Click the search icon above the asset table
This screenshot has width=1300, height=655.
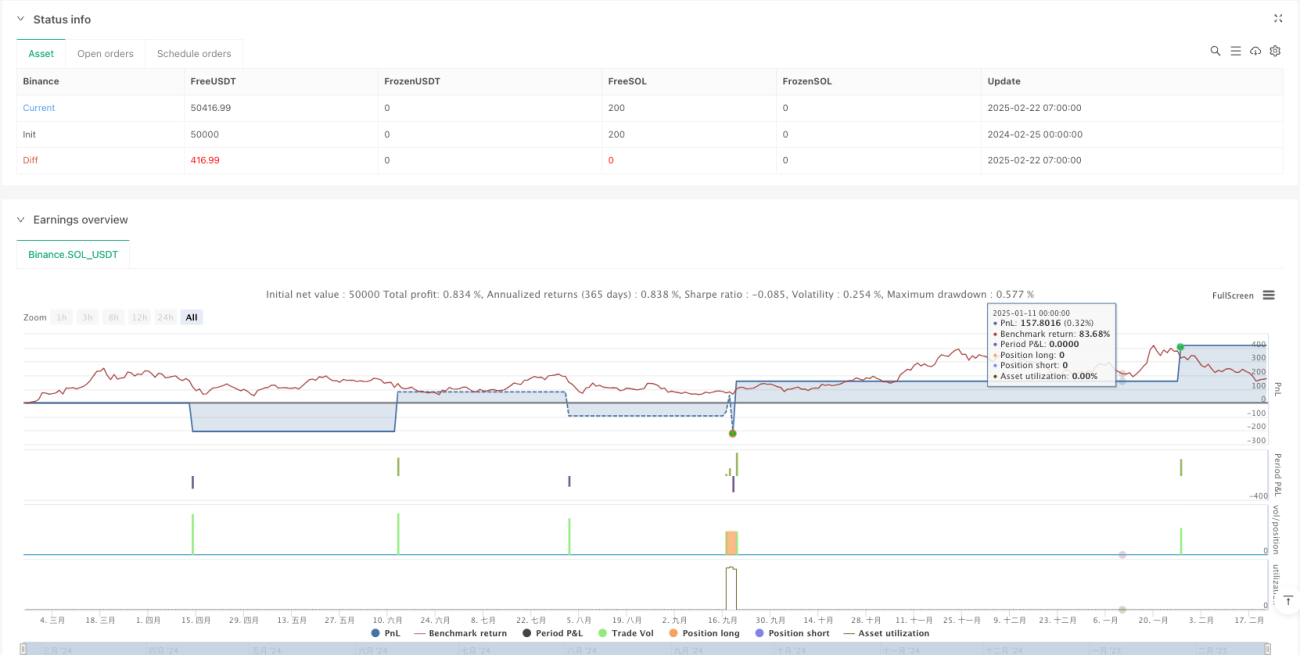point(1215,51)
